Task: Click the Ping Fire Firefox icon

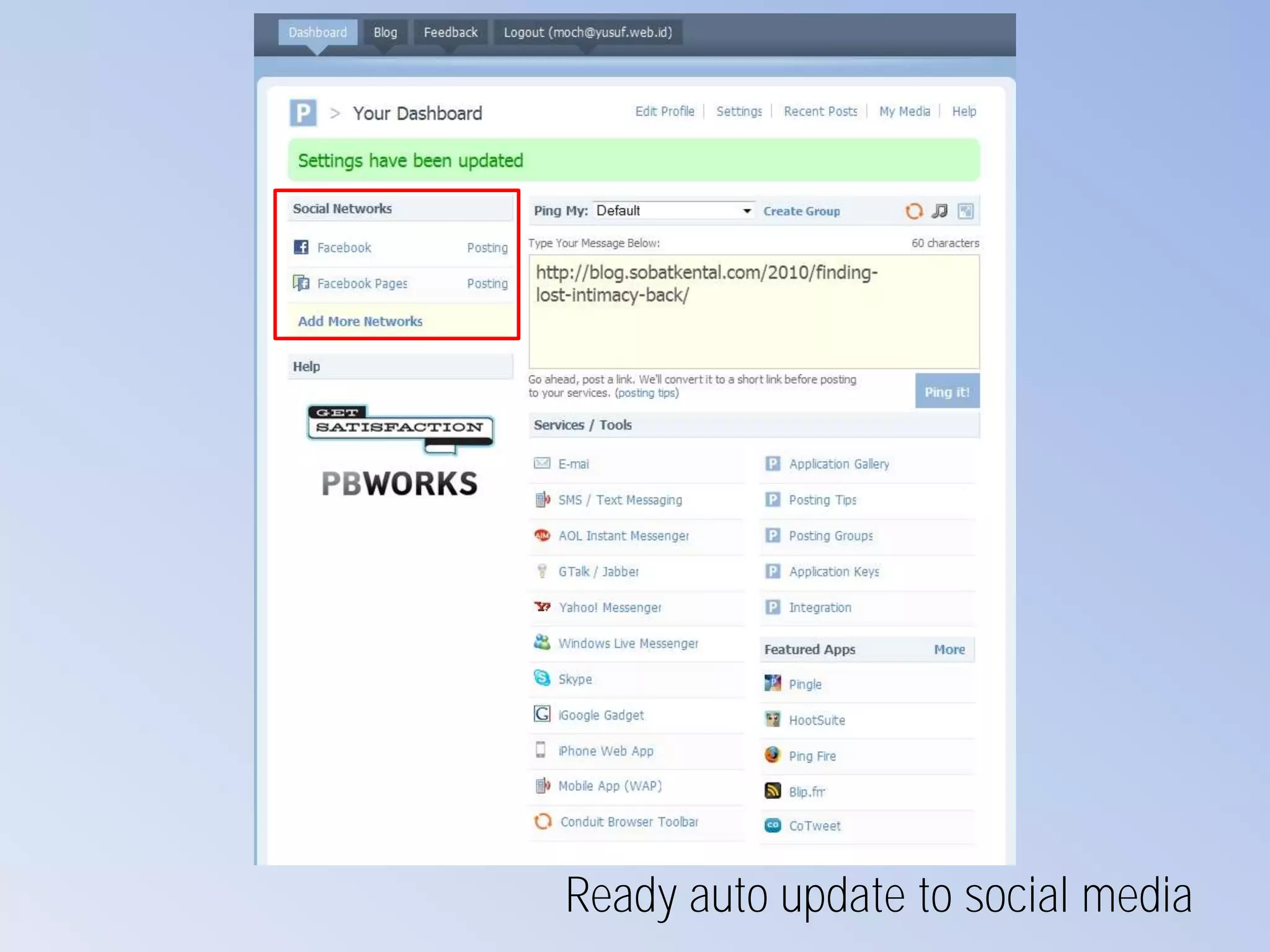Action: (x=773, y=755)
